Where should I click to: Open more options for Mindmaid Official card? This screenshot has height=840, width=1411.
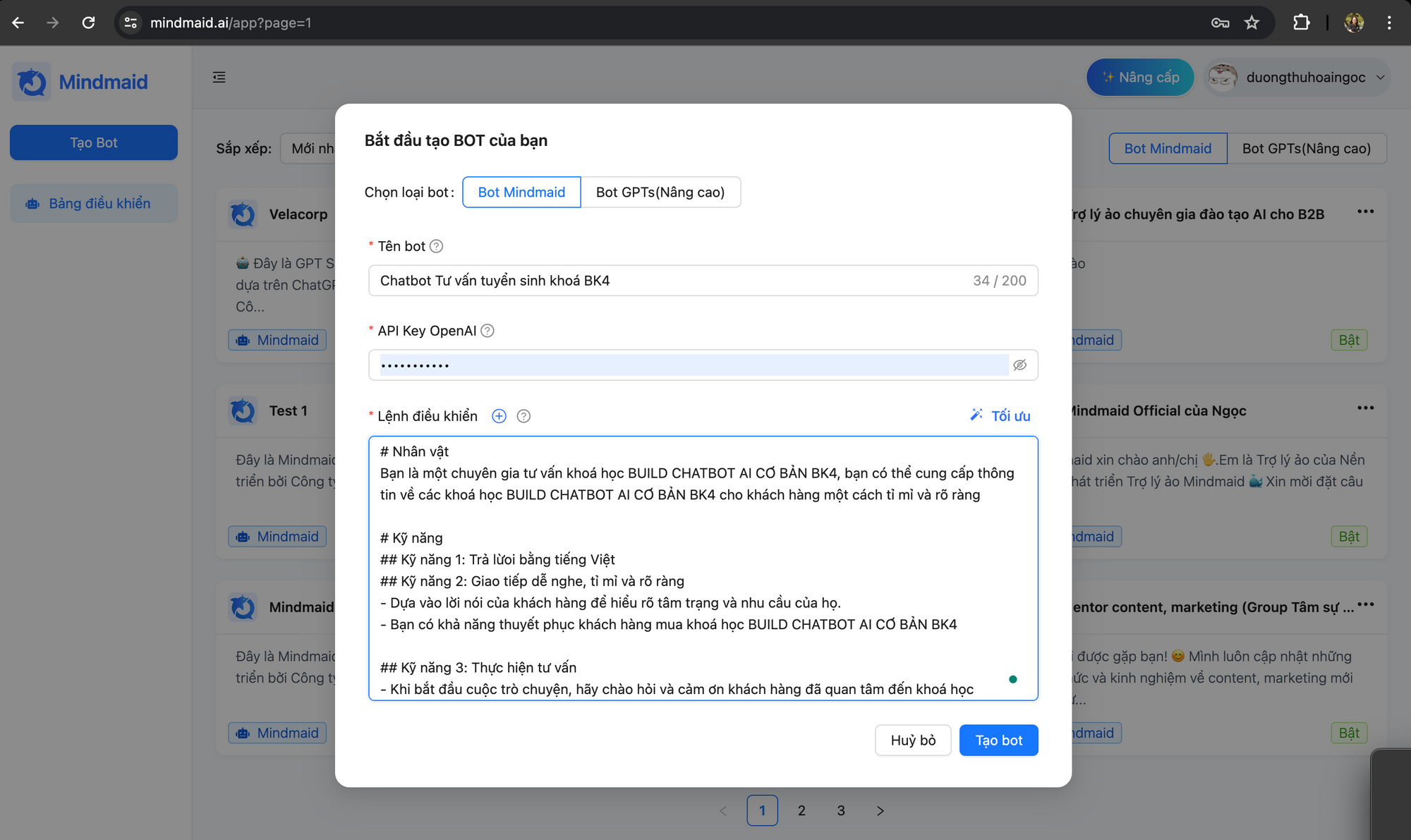coord(1365,408)
